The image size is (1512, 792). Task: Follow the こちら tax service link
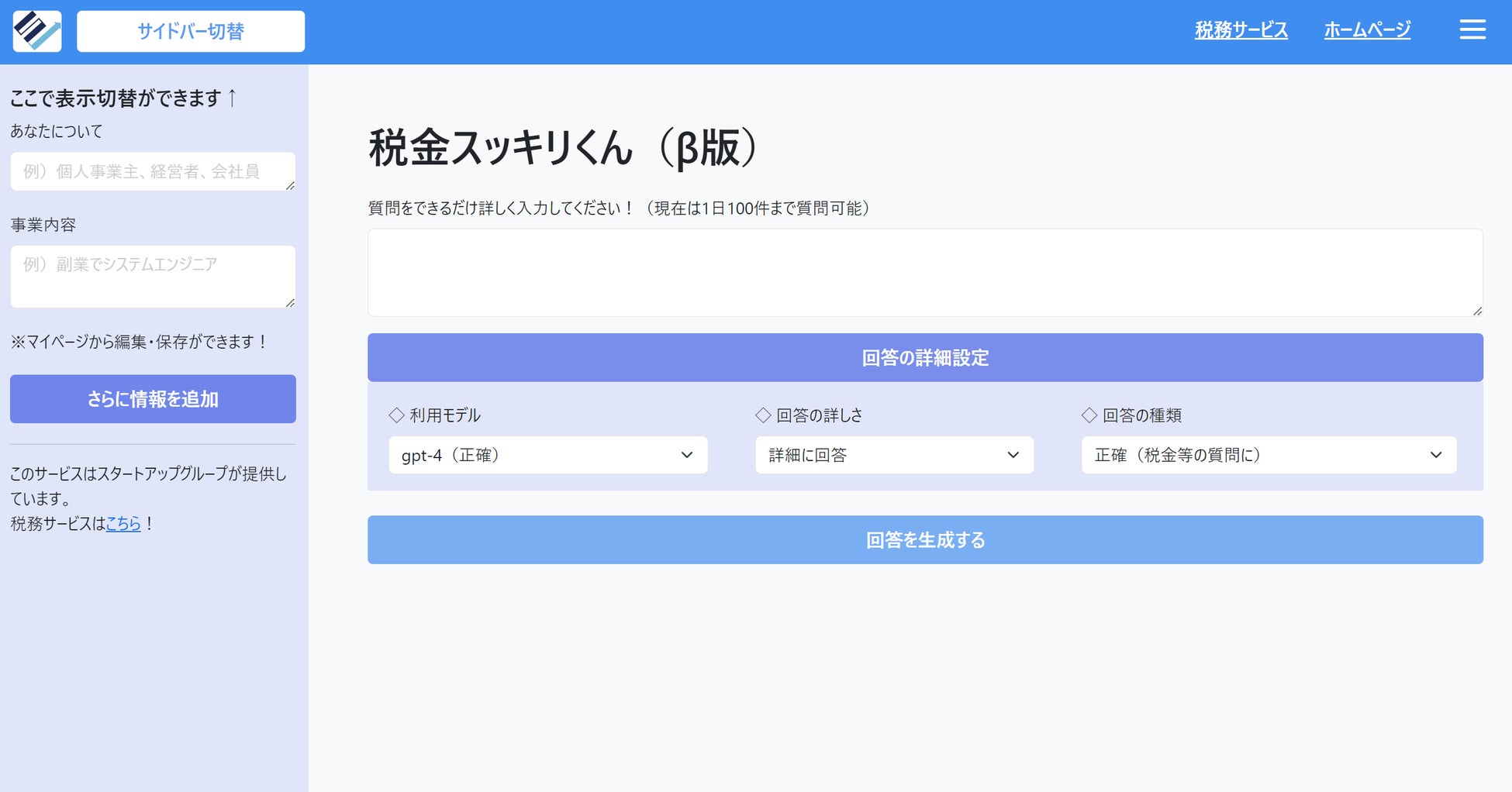click(123, 524)
